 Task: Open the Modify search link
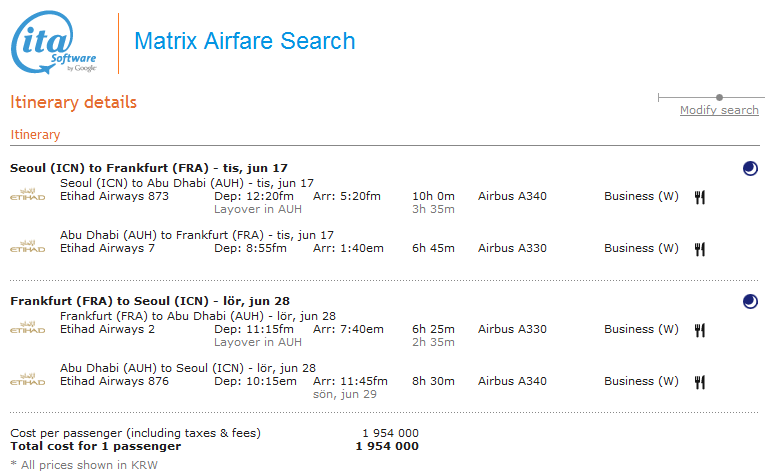(719, 110)
